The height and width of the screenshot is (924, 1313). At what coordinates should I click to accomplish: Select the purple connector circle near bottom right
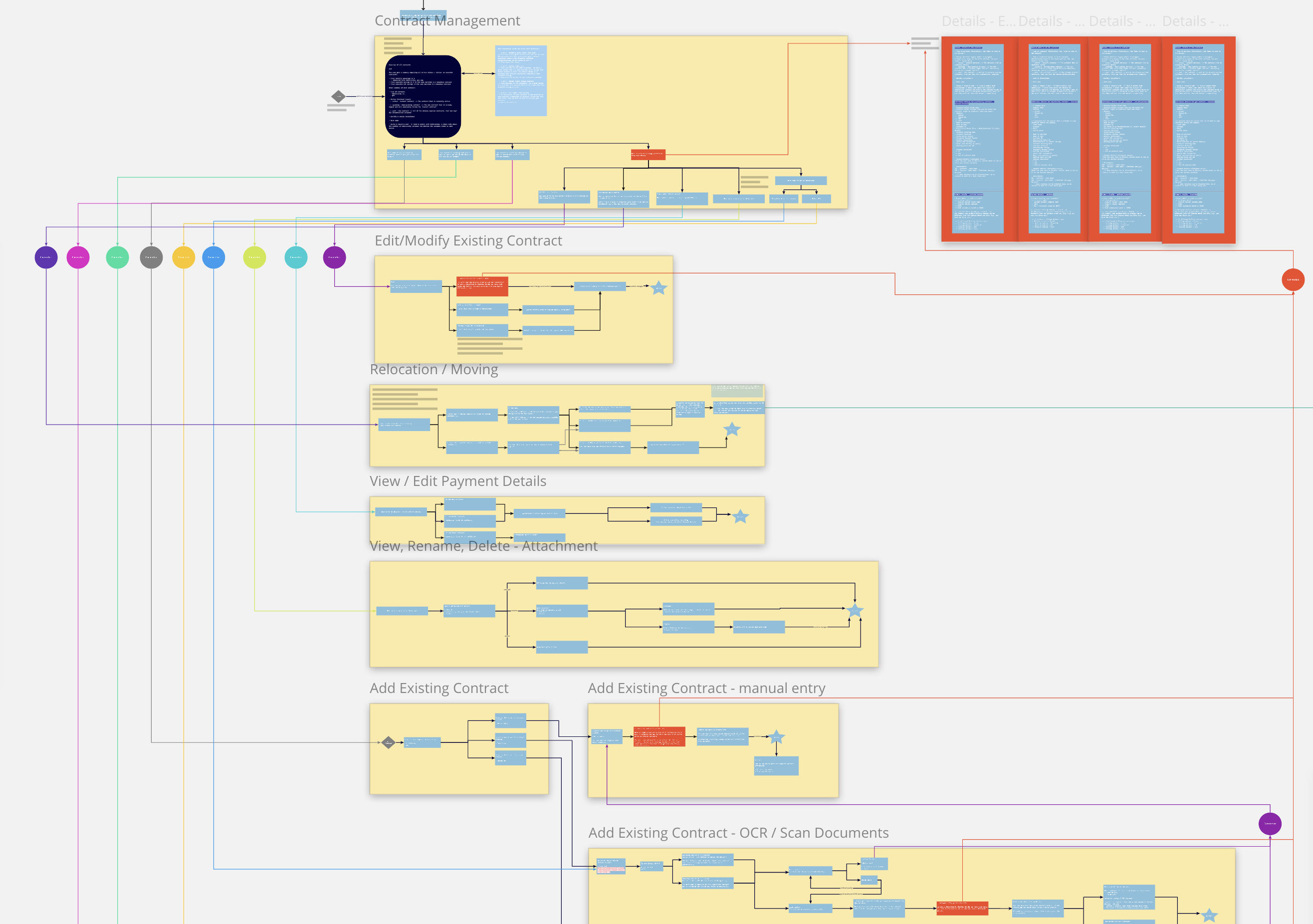click(1270, 823)
